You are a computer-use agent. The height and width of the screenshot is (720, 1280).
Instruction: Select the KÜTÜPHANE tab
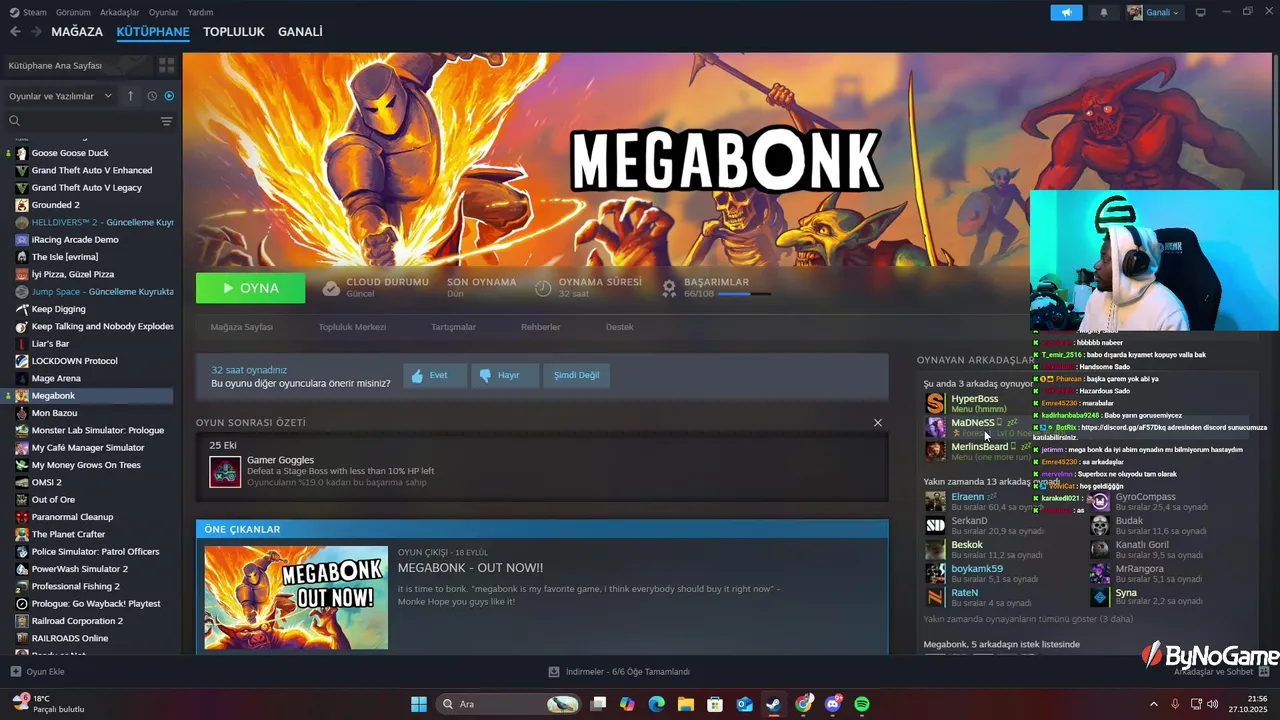(153, 32)
